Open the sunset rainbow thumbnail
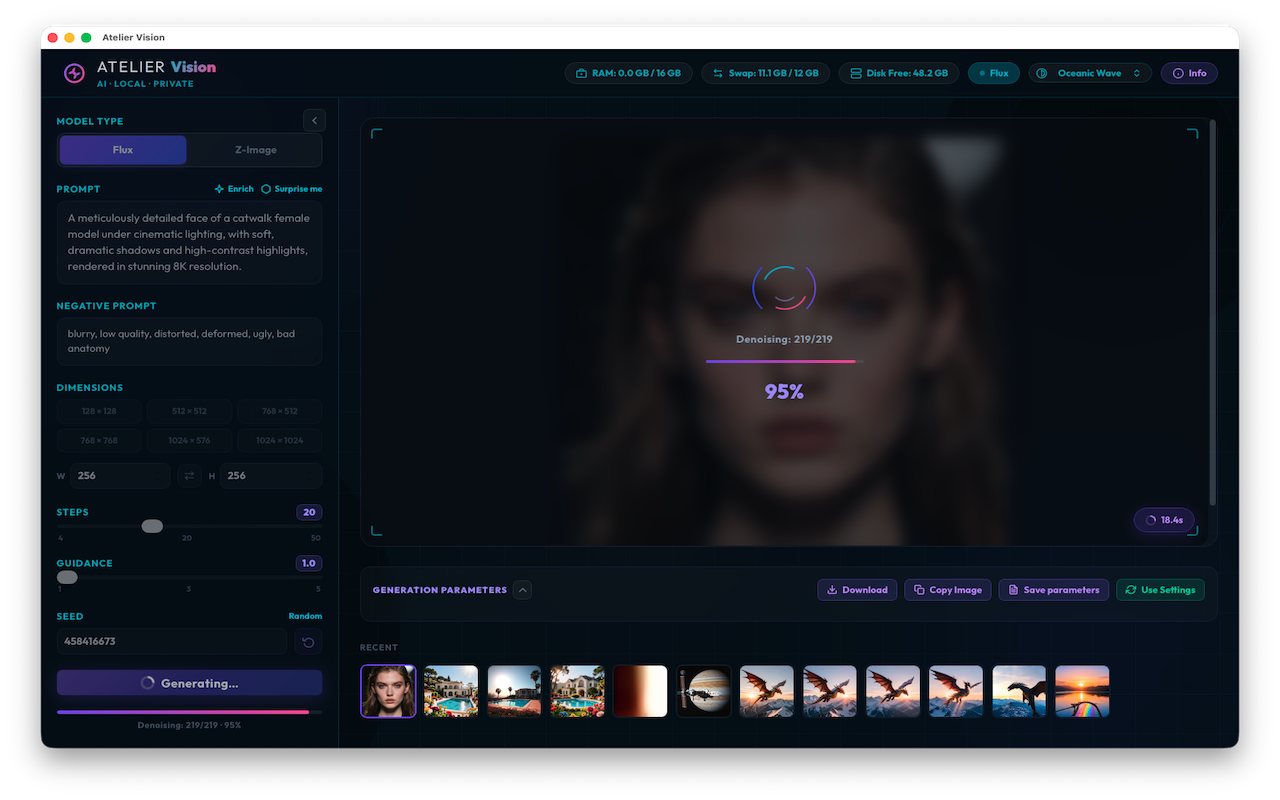The height and width of the screenshot is (800, 1280). pyautogui.click(x=1082, y=691)
